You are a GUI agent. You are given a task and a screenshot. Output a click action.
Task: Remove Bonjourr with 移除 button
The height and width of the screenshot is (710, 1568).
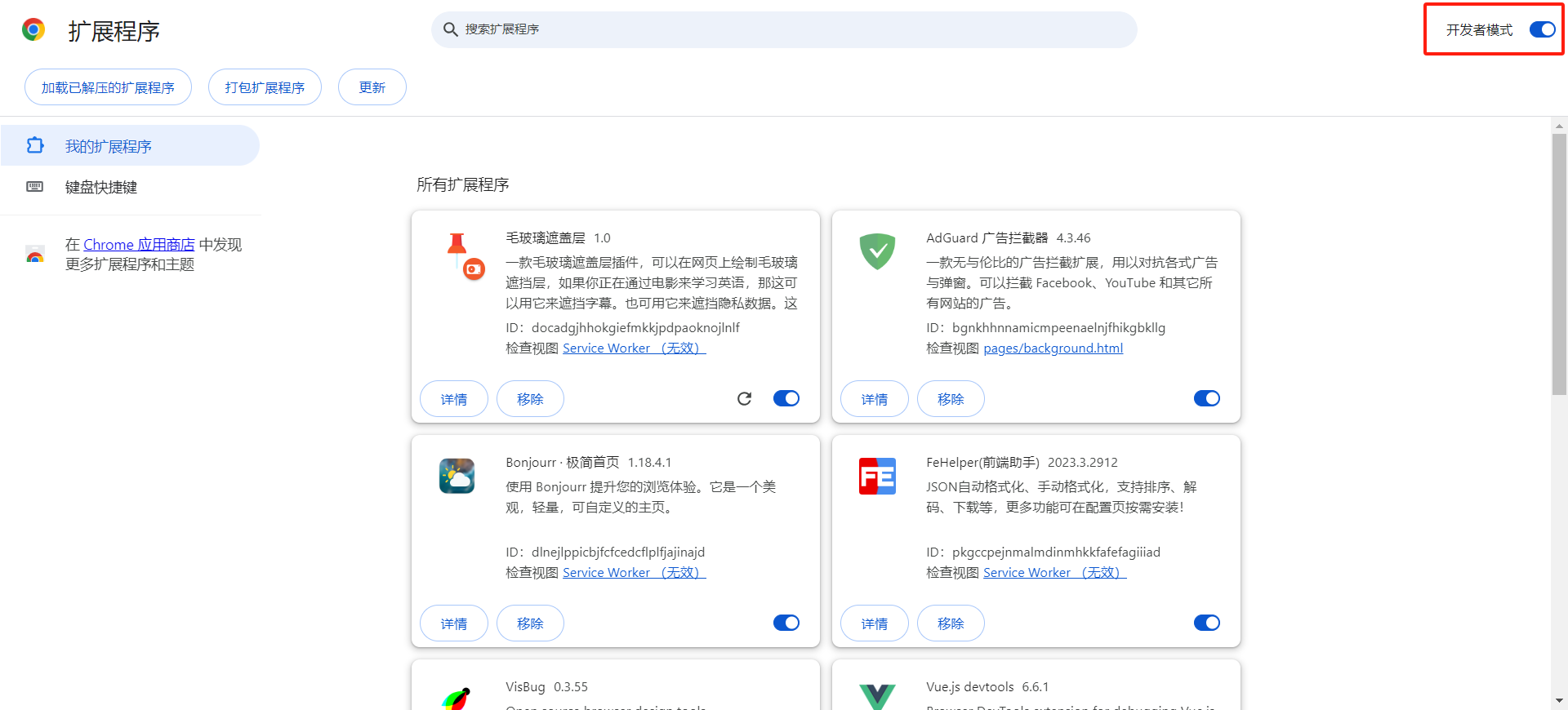click(x=530, y=623)
